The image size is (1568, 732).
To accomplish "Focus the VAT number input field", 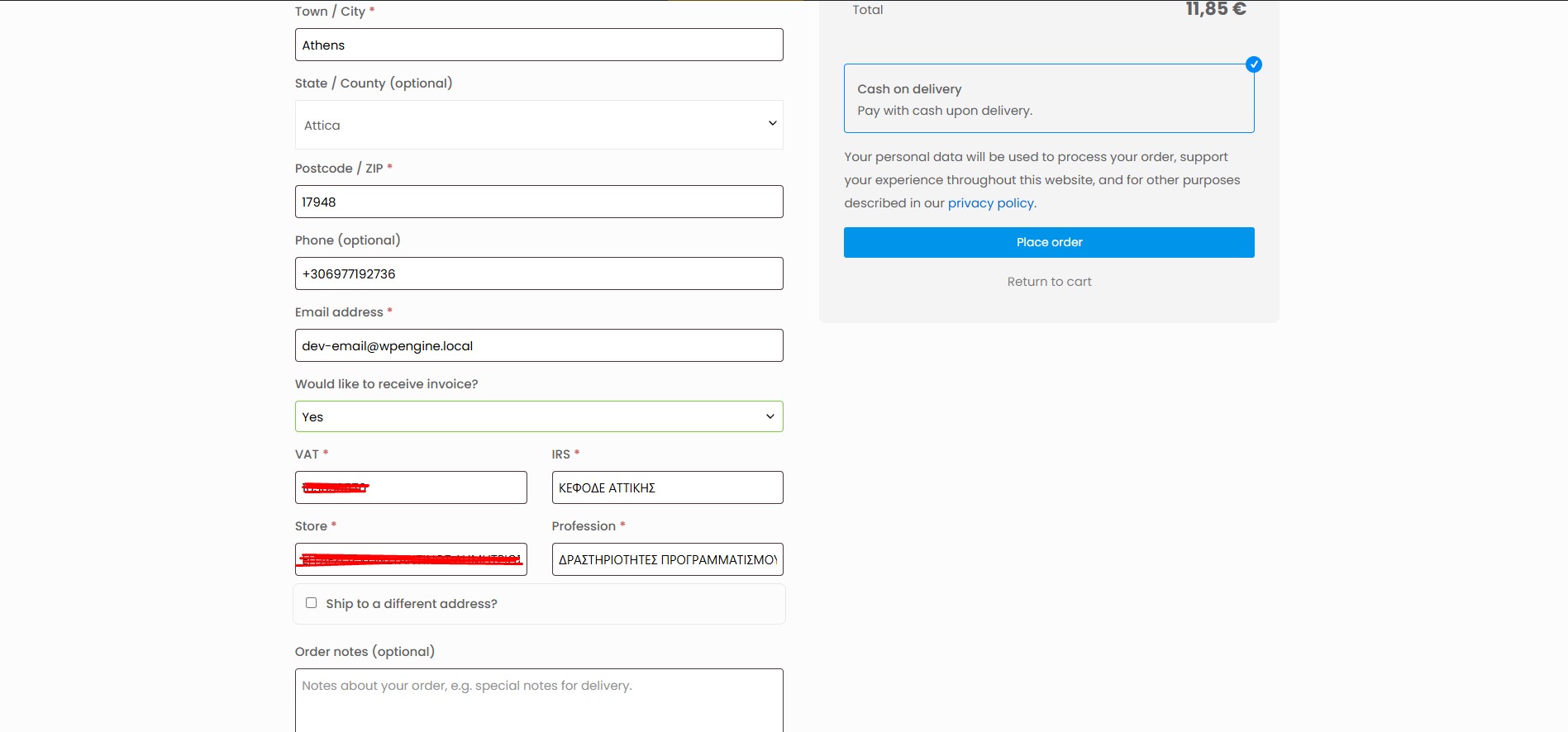I will tap(411, 487).
